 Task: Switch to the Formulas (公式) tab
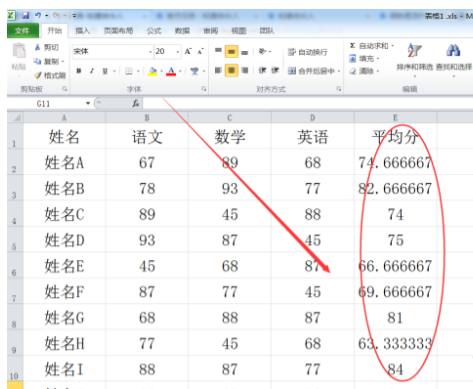(154, 31)
